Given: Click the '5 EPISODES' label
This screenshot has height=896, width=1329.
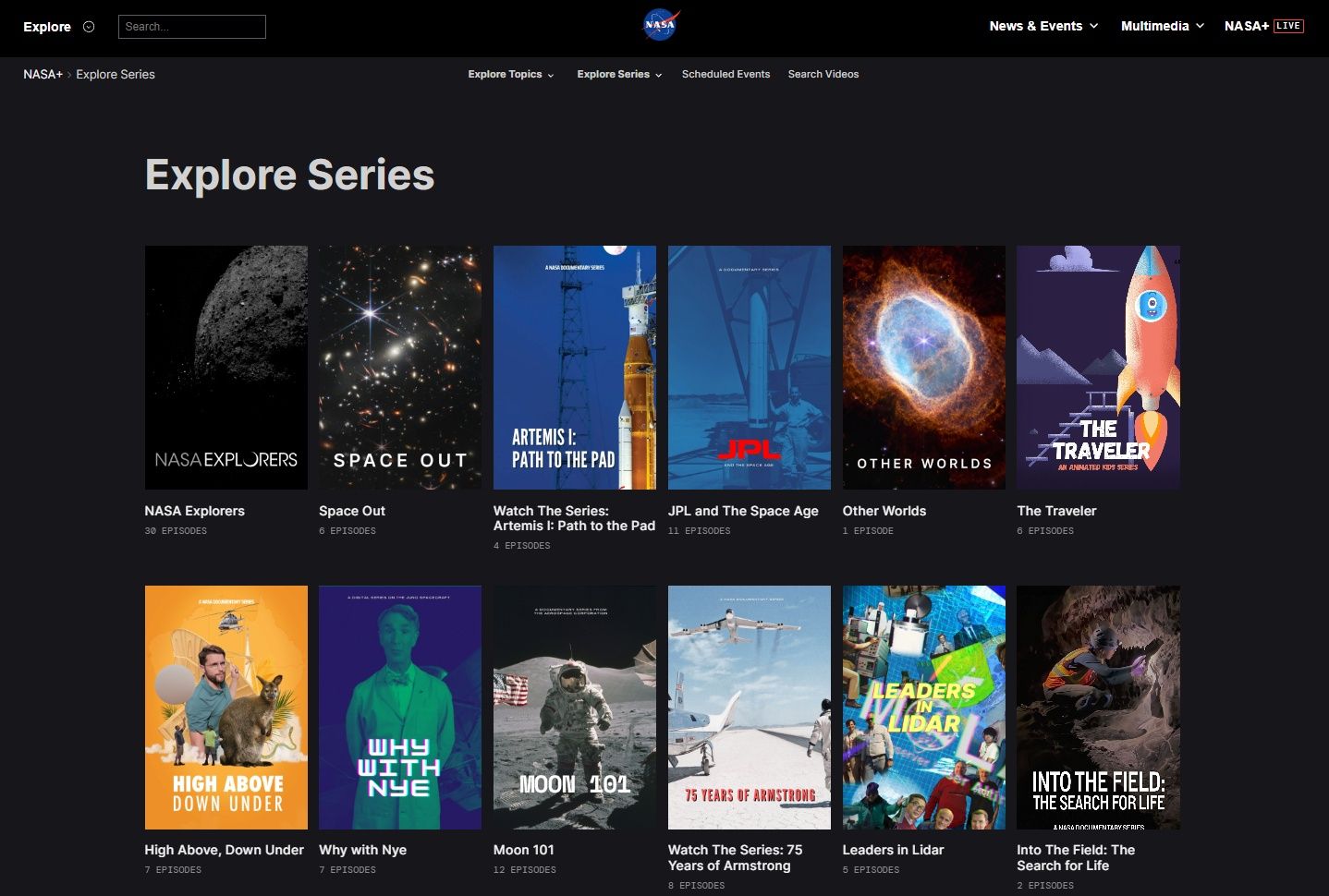Looking at the screenshot, I should 872,870.
